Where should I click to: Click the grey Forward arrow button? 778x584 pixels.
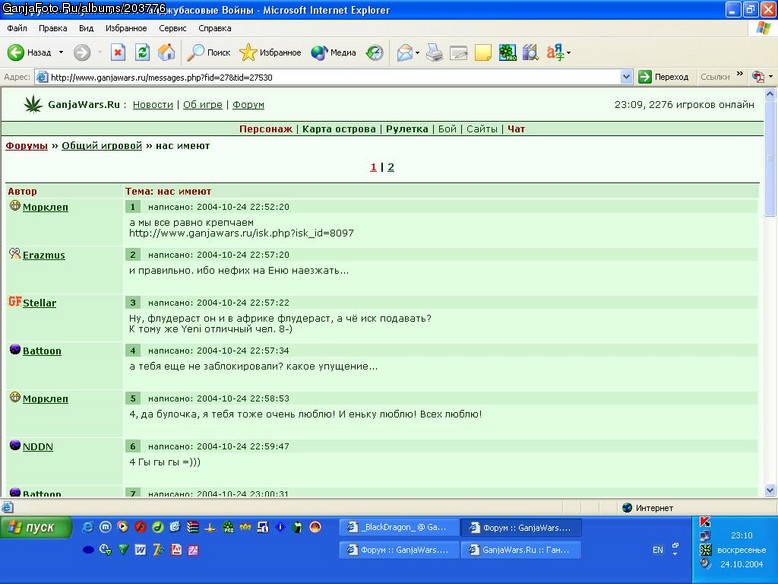tap(82, 52)
